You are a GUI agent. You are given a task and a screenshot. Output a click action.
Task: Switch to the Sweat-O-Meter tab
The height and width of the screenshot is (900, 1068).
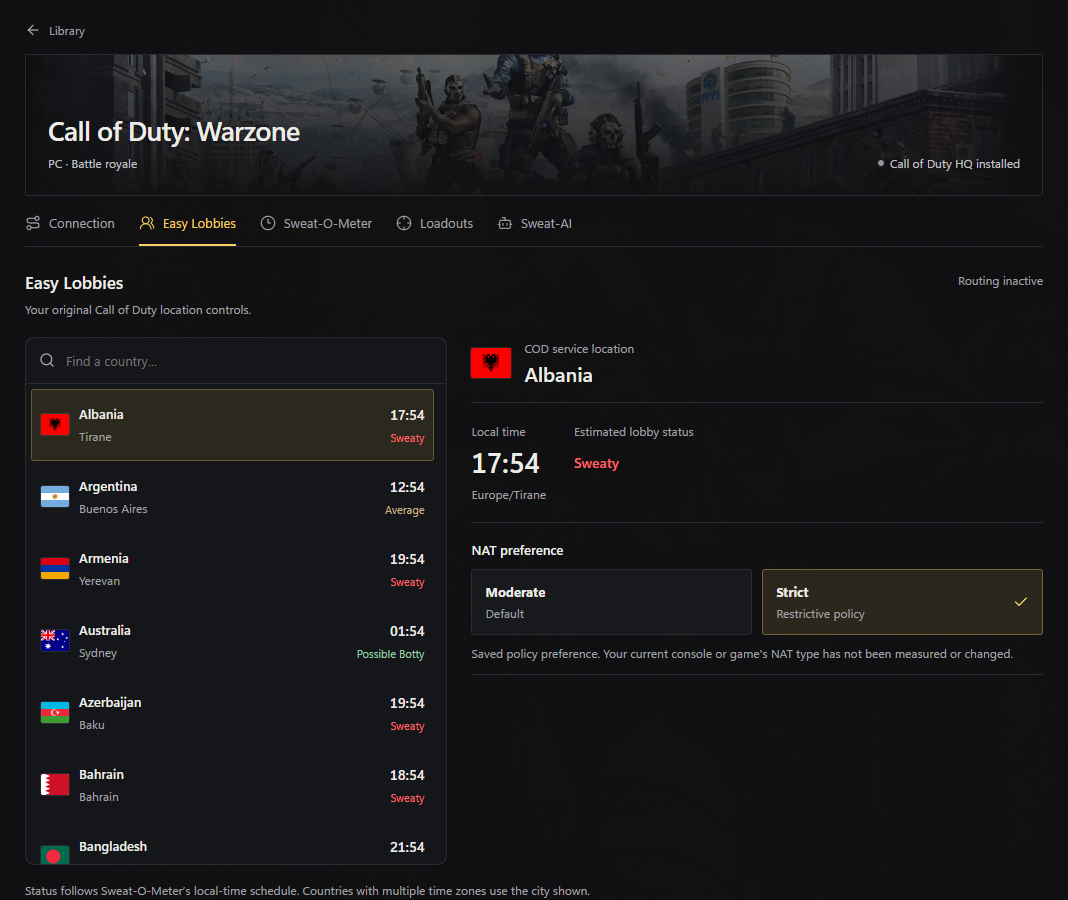[316, 223]
